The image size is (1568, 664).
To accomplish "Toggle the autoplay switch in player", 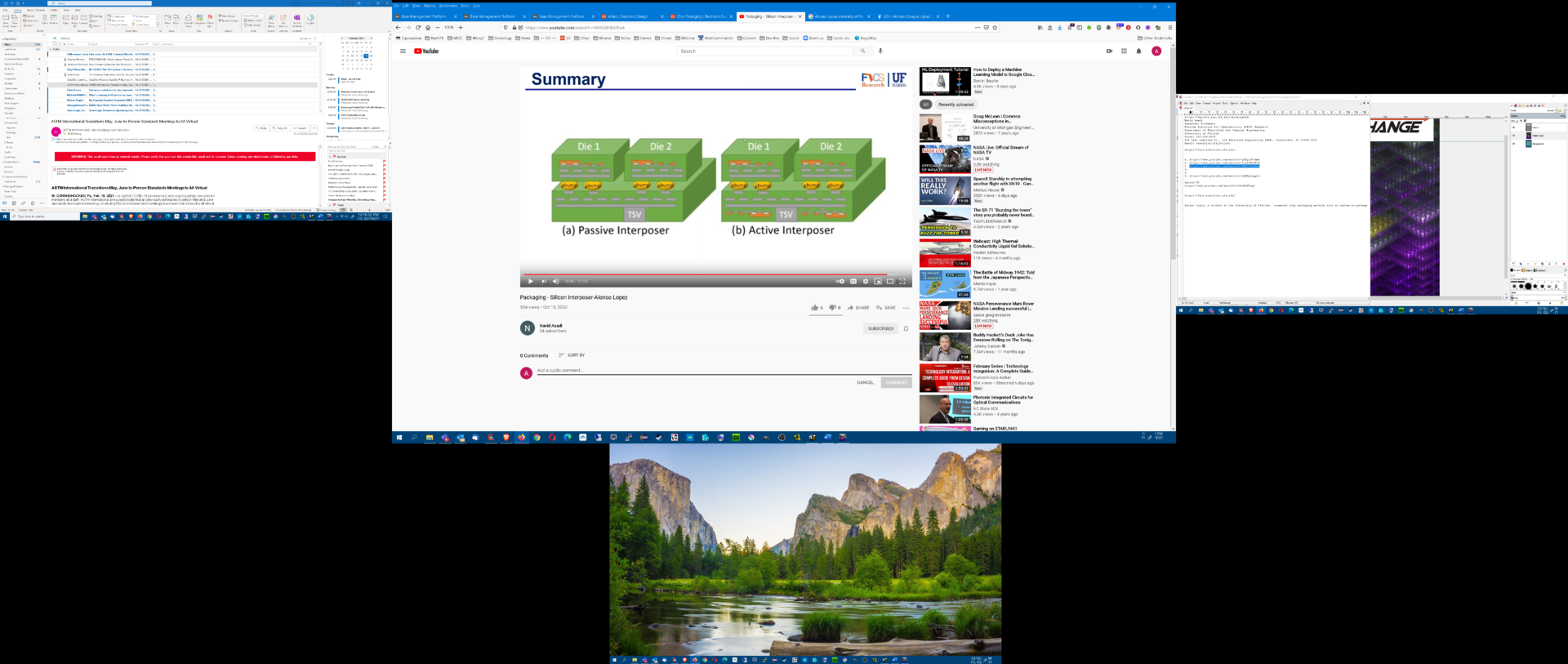I will tap(840, 281).
